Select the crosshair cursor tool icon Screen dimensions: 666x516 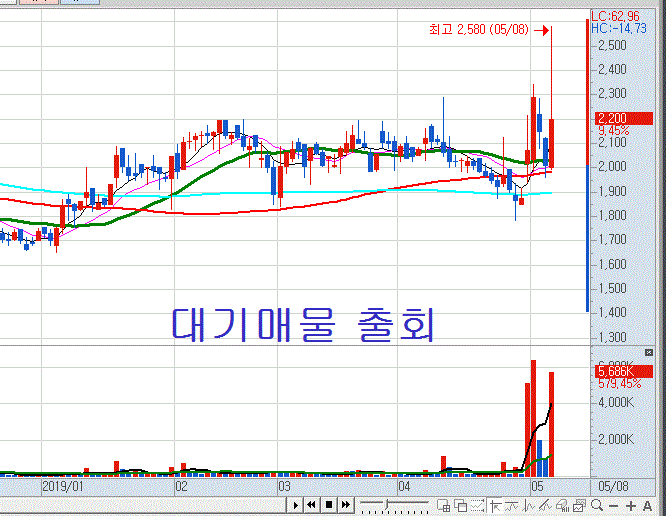[495, 505]
